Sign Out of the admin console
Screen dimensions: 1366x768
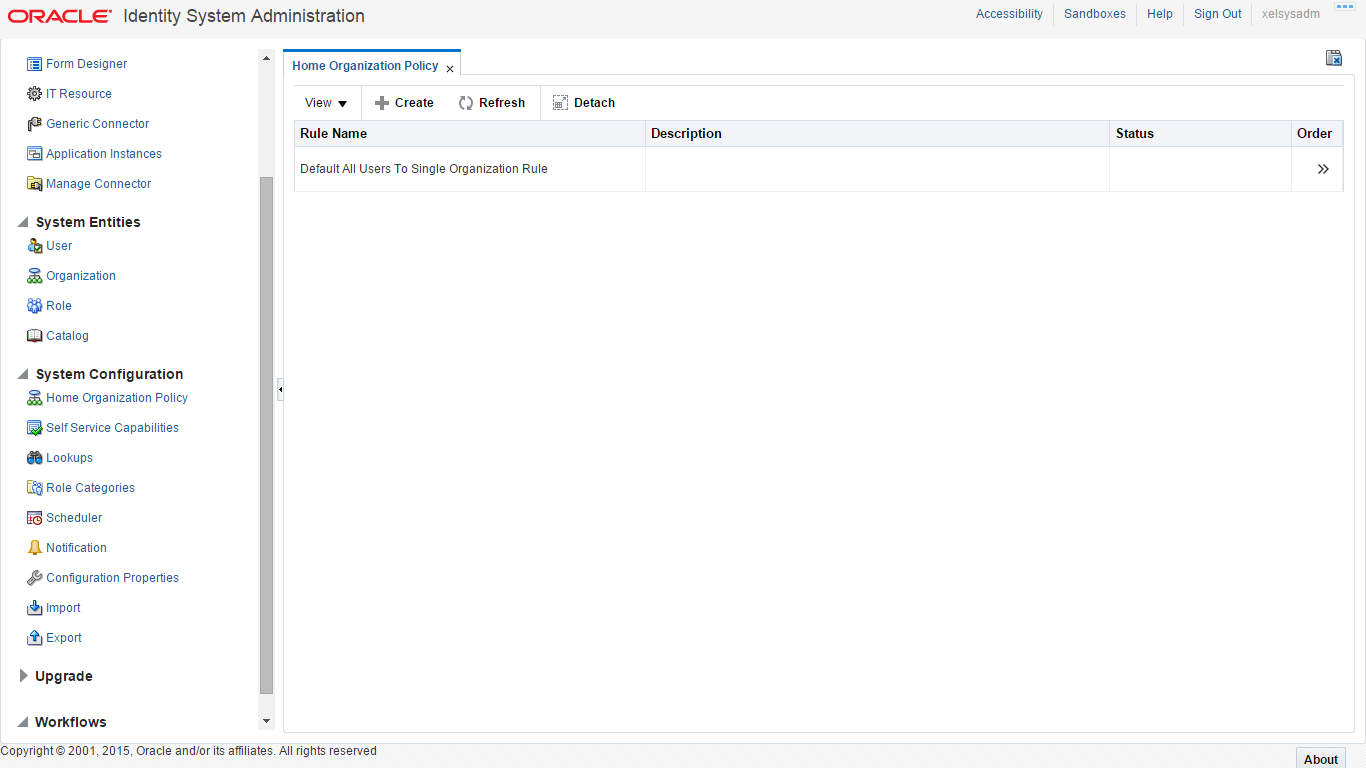(x=1217, y=14)
